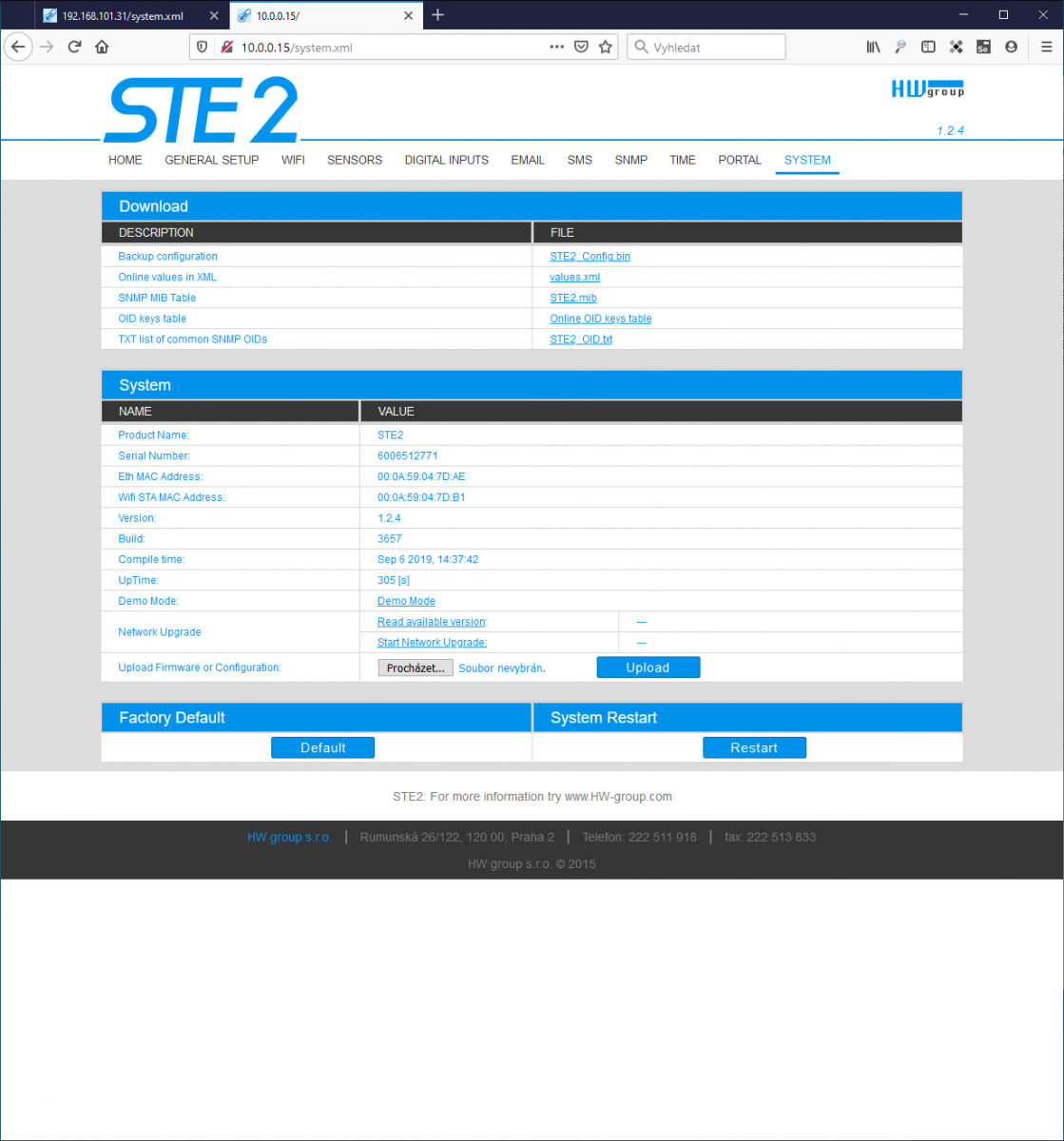This screenshot has height=1141, width=1064.
Task: Open the Online OID keys table link
Action: point(601,319)
